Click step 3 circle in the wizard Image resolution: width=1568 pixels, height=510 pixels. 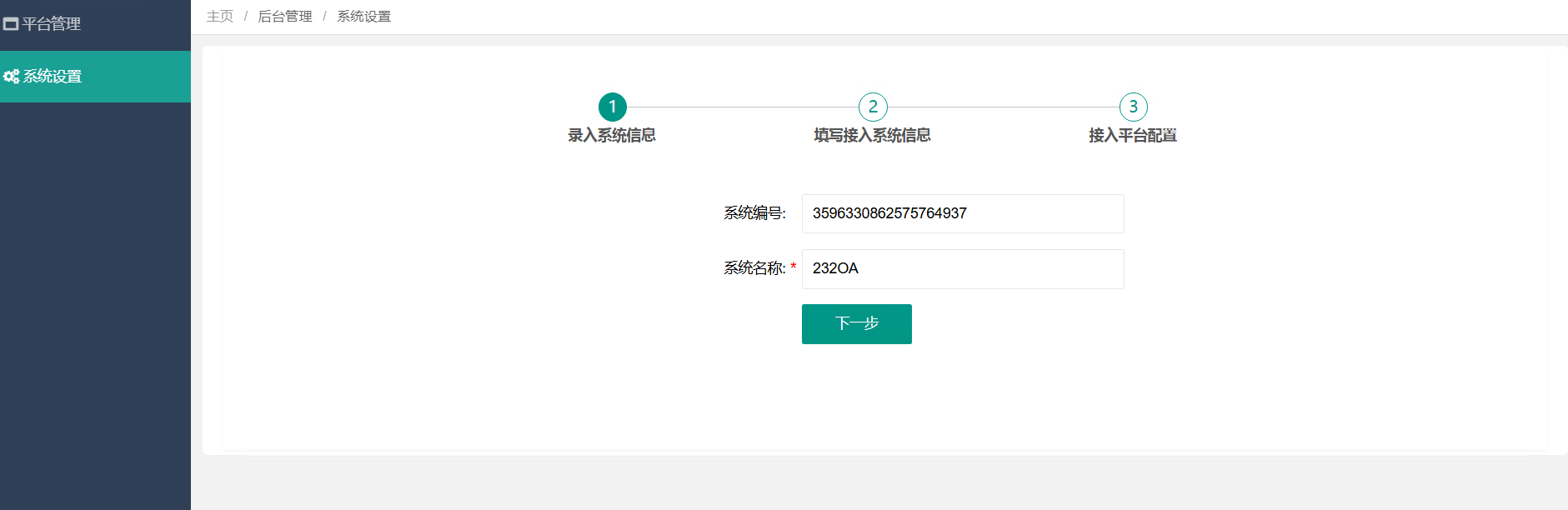pyautogui.click(x=1134, y=107)
